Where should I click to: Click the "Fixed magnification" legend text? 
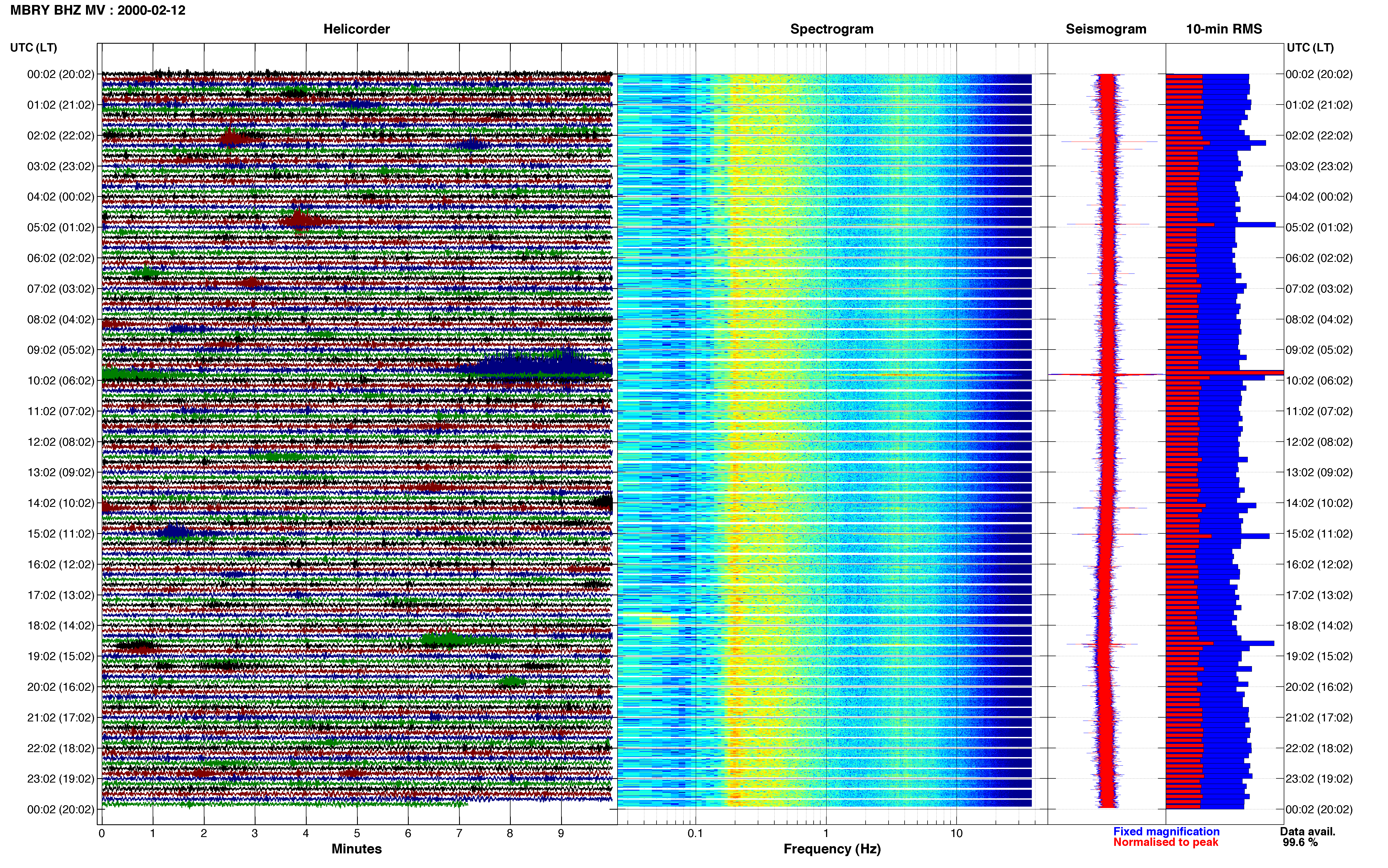tap(1166, 831)
